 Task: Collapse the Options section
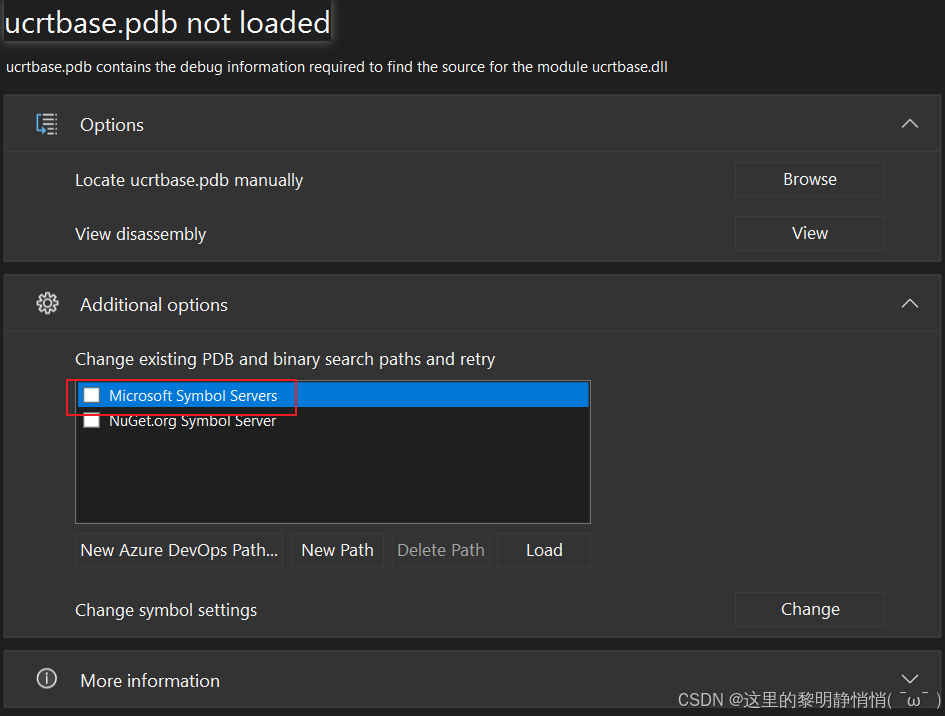point(909,123)
